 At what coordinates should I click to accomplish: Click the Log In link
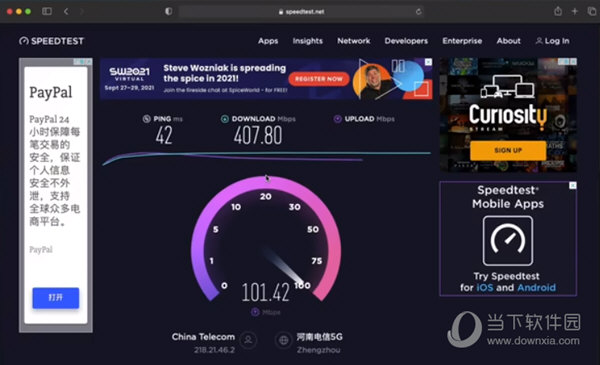[552, 41]
